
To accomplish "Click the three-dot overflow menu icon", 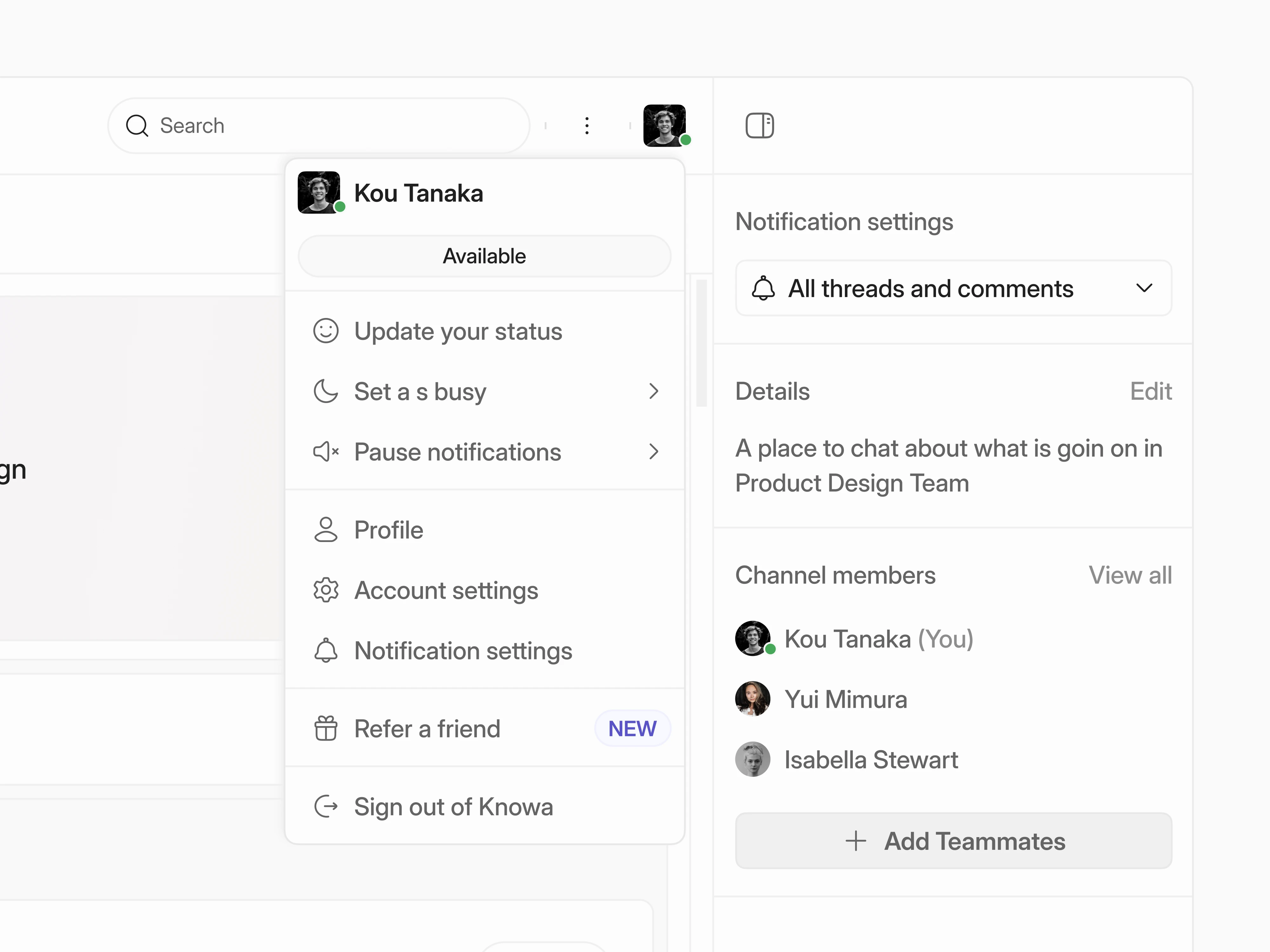I will 587,126.
